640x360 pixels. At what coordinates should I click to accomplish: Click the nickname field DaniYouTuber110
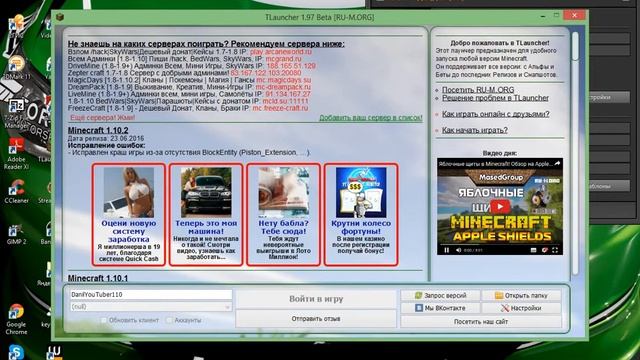point(151,294)
